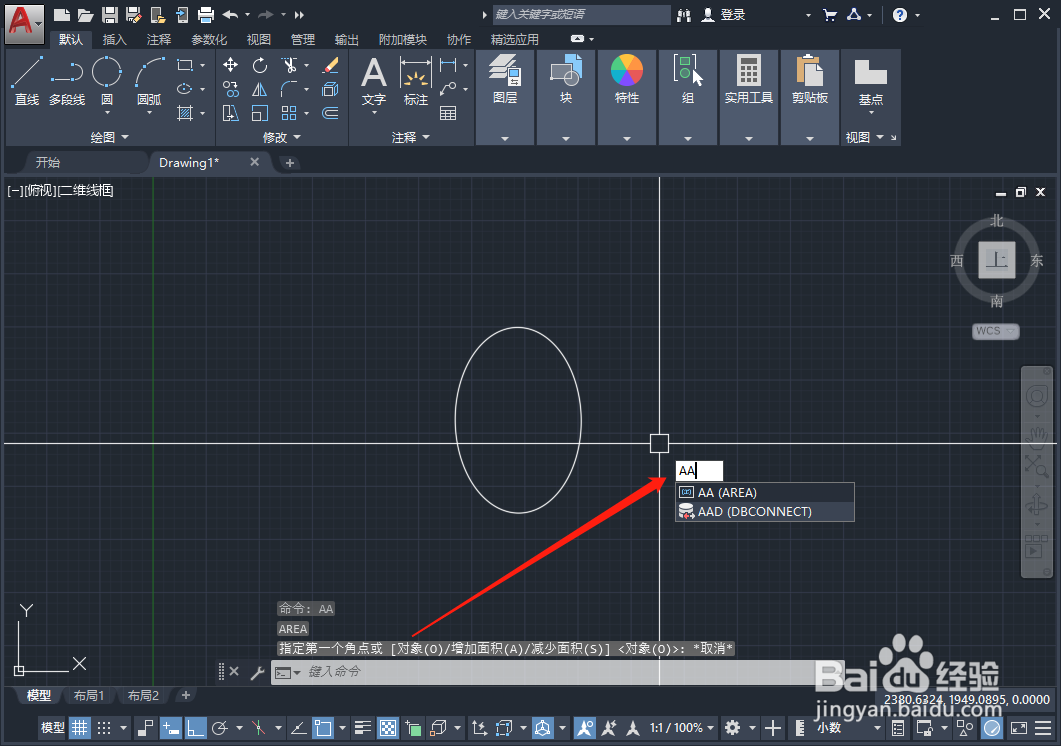Activate the Trim scissors tool
Image resolution: width=1061 pixels, height=746 pixels.
290,65
